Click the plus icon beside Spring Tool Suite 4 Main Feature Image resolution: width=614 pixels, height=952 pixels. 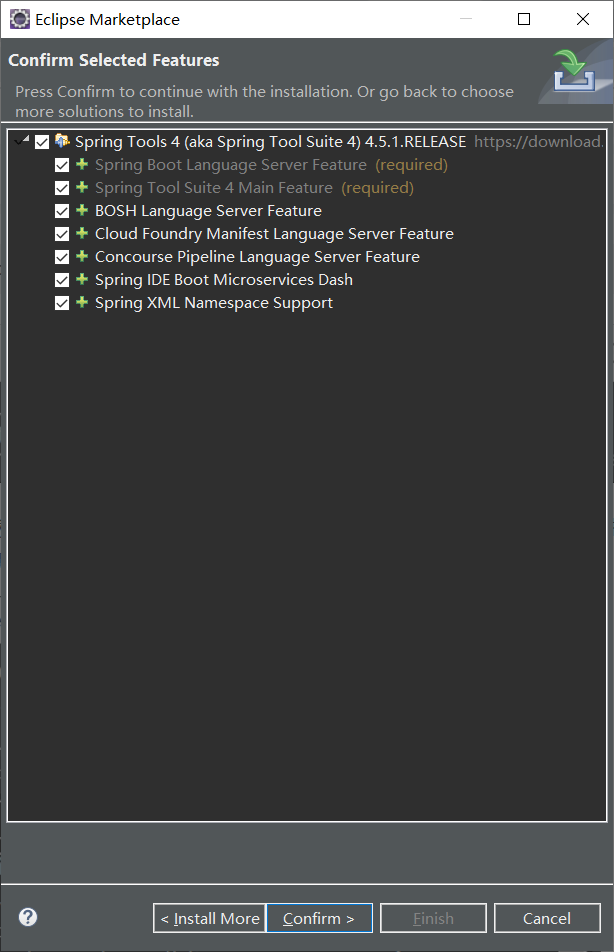81,187
